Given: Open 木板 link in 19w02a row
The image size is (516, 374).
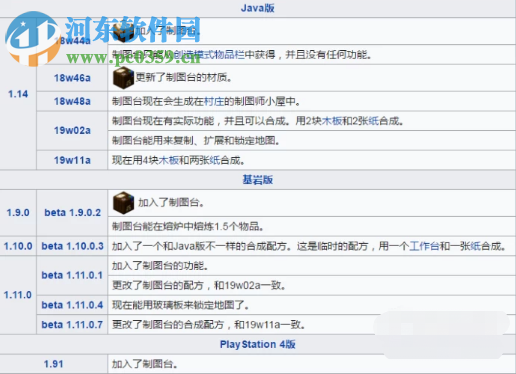Looking at the screenshot, I should click(332, 121).
